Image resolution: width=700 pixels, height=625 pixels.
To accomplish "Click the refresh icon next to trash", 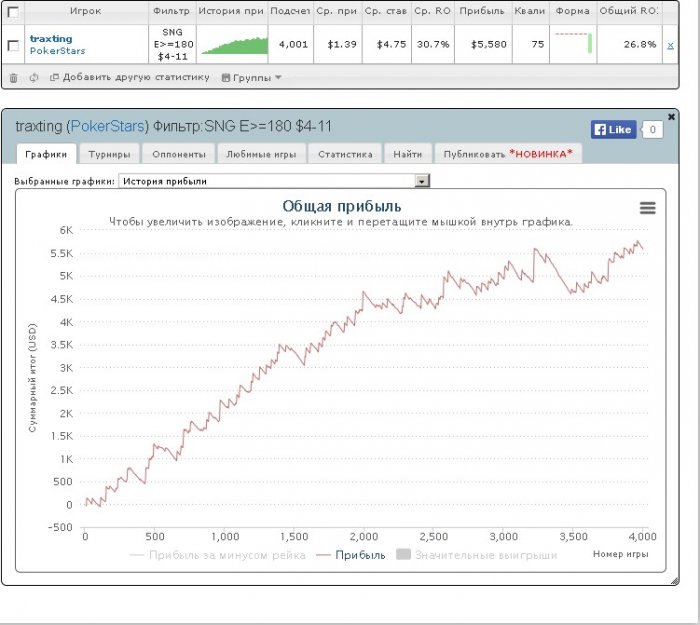I will (x=34, y=78).
